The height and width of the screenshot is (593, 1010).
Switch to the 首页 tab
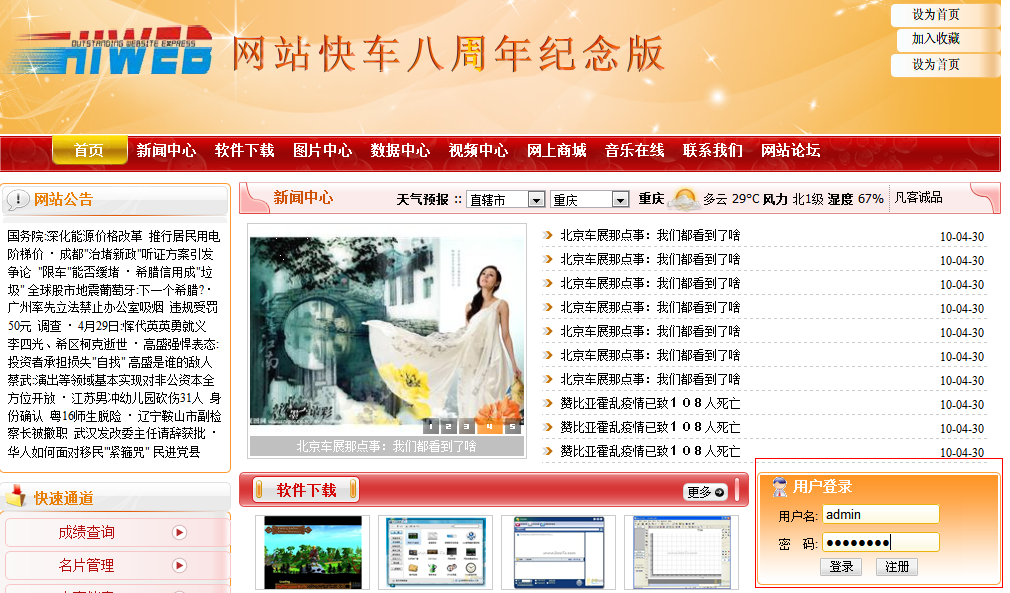point(89,151)
